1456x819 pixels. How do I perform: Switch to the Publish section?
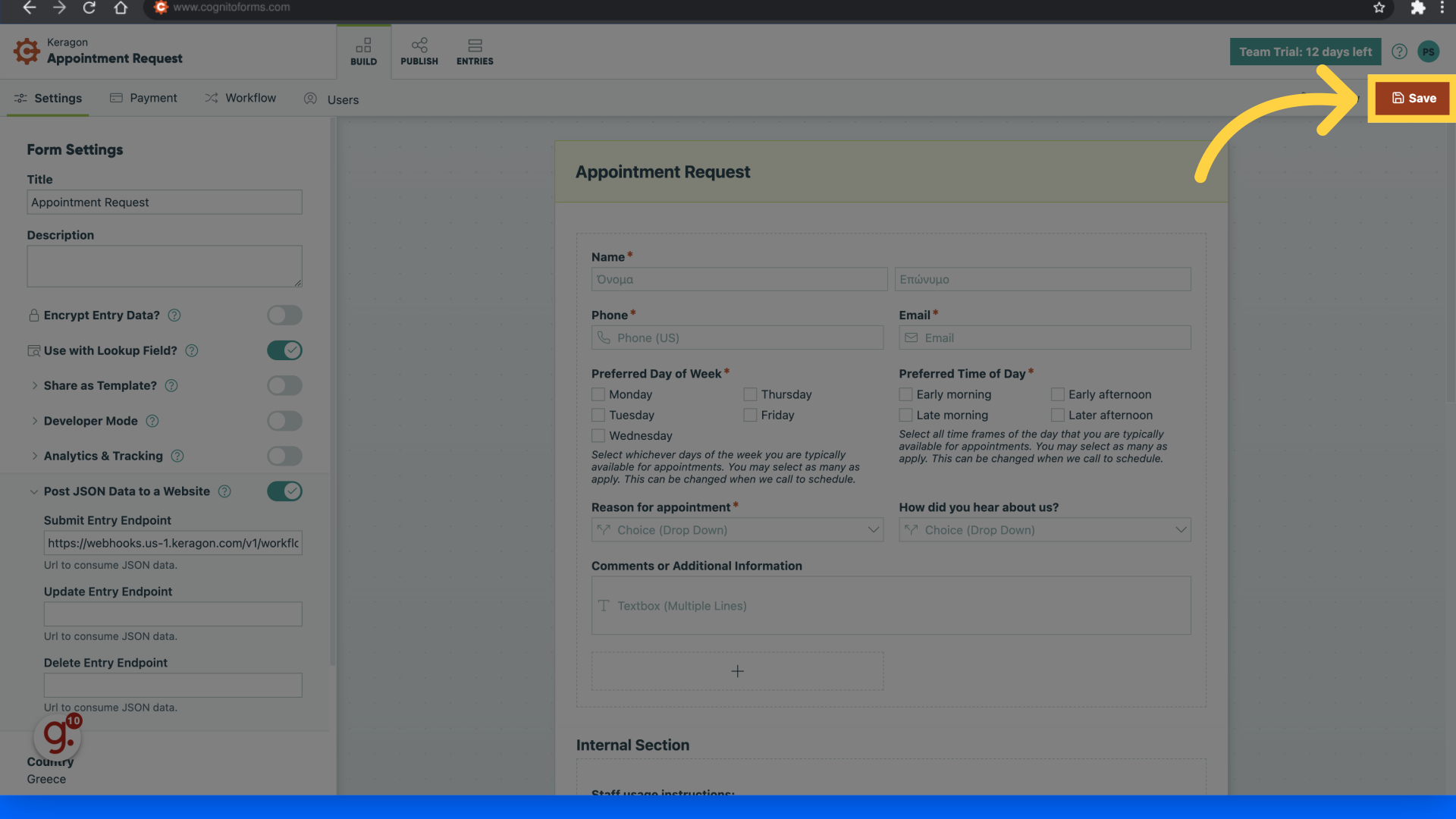[419, 50]
